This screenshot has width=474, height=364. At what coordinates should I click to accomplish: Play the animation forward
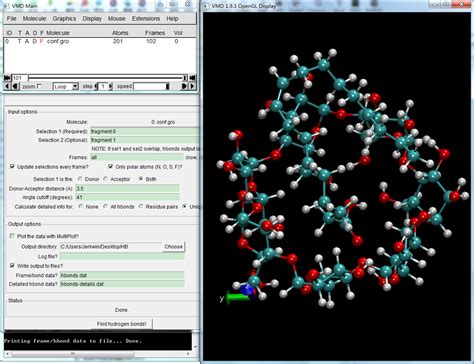tap(184, 86)
